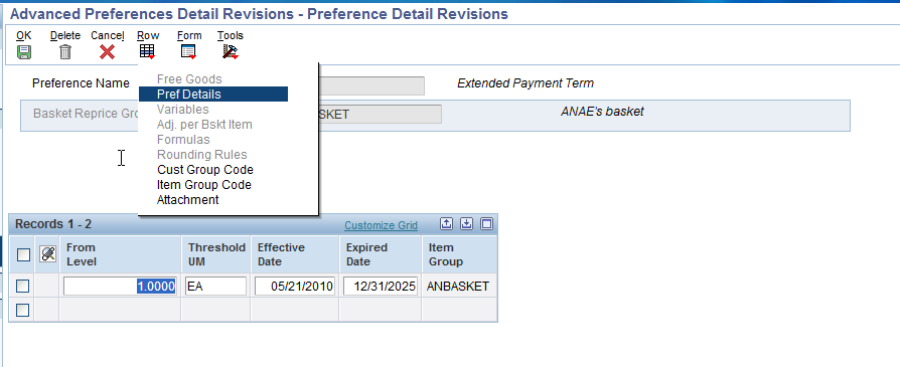Click the OK save disk icon

pos(24,52)
